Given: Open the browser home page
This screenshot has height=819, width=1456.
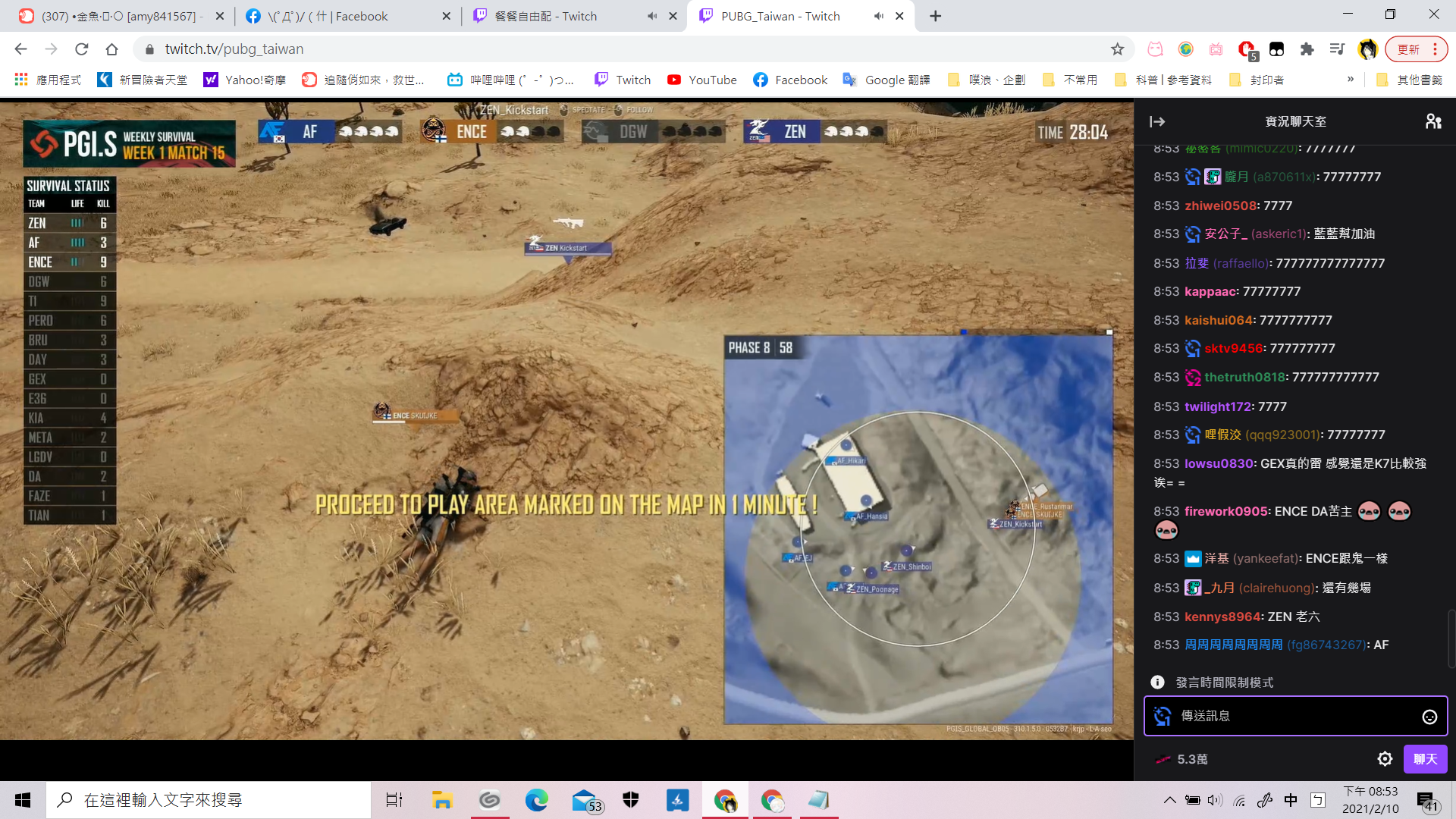Looking at the screenshot, I should [111, 49].
